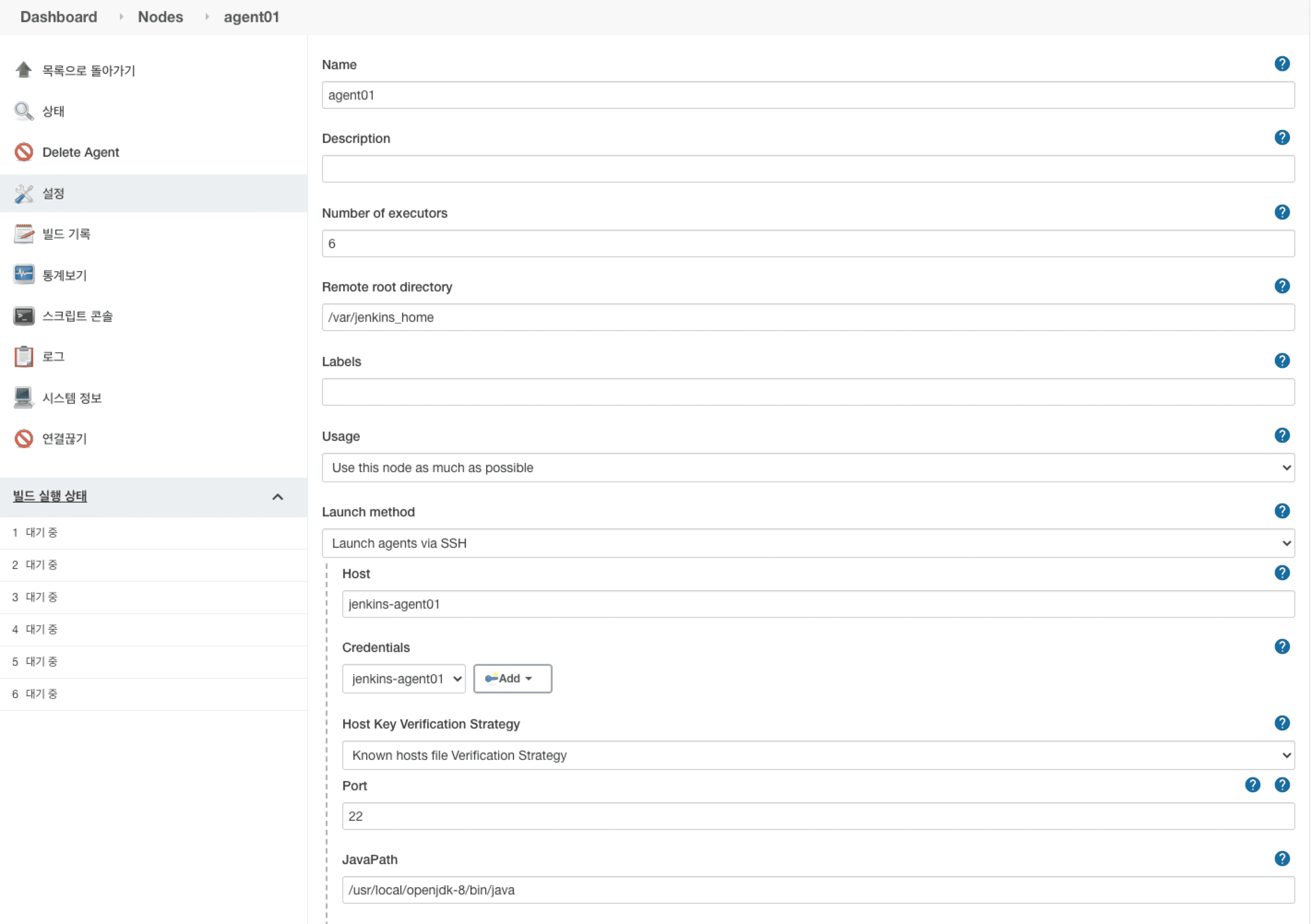Viewport: 1311px width, 924px height.
Task: Click the clipboard icon next to 로그
Action: point(24,356)
